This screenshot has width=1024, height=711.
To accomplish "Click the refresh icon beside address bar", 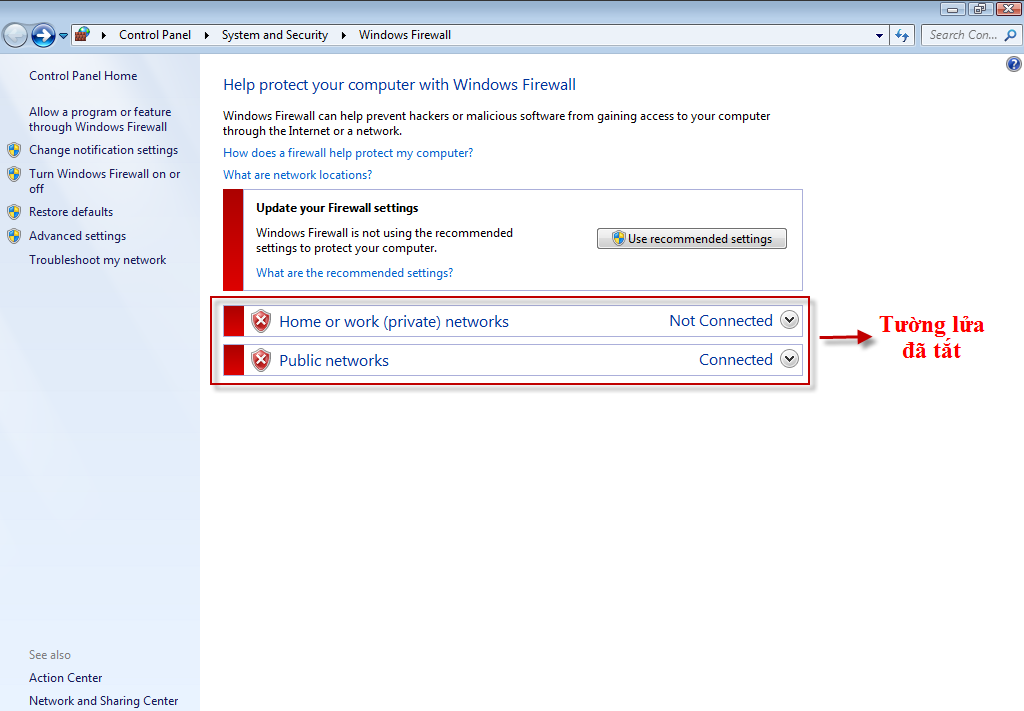I will (x=902, y=35).
